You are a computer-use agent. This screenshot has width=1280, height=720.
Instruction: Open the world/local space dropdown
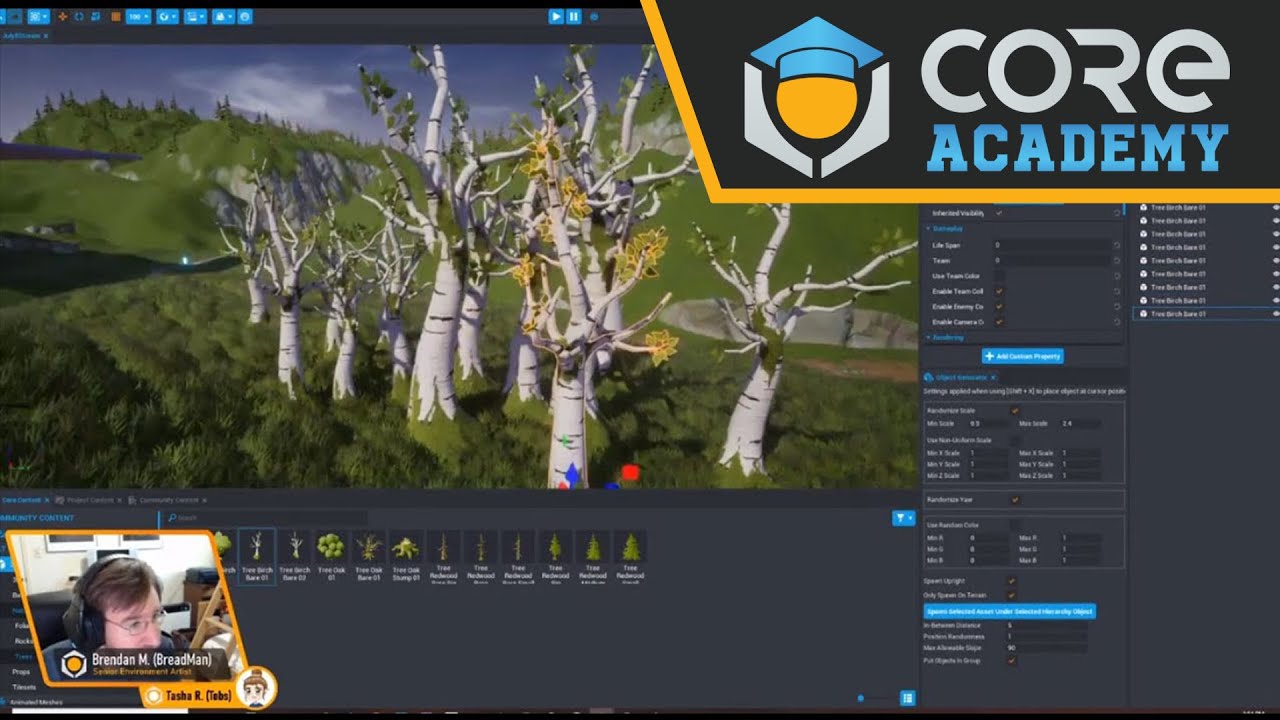click(167, 16)
